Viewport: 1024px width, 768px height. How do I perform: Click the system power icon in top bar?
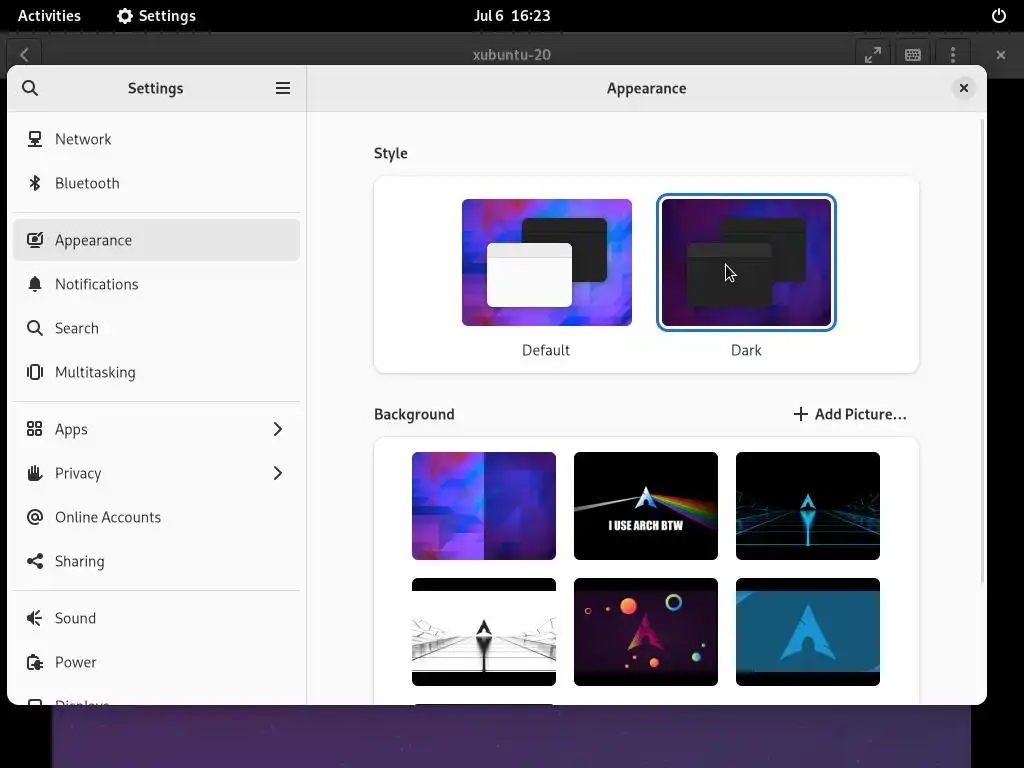click(999, 16)
